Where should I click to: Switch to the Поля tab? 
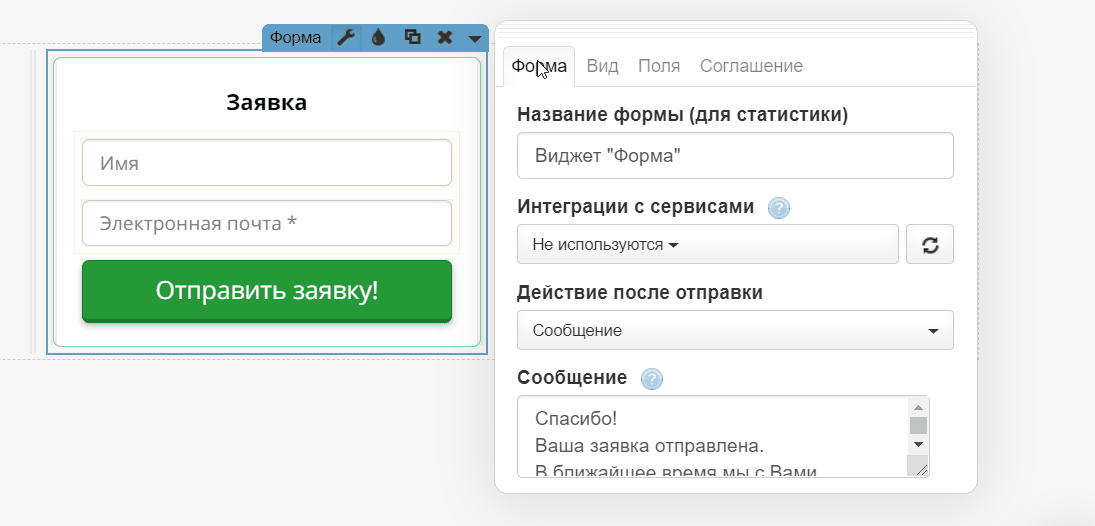tap(659, 66)
